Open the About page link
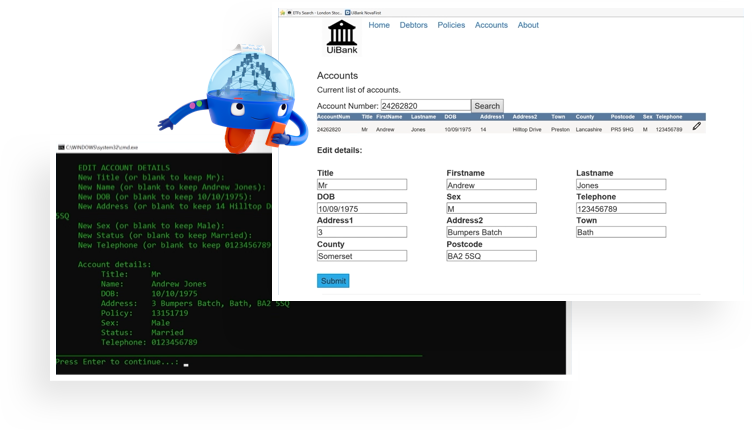This screenshot has width=752, height=430. coord(528,25)
